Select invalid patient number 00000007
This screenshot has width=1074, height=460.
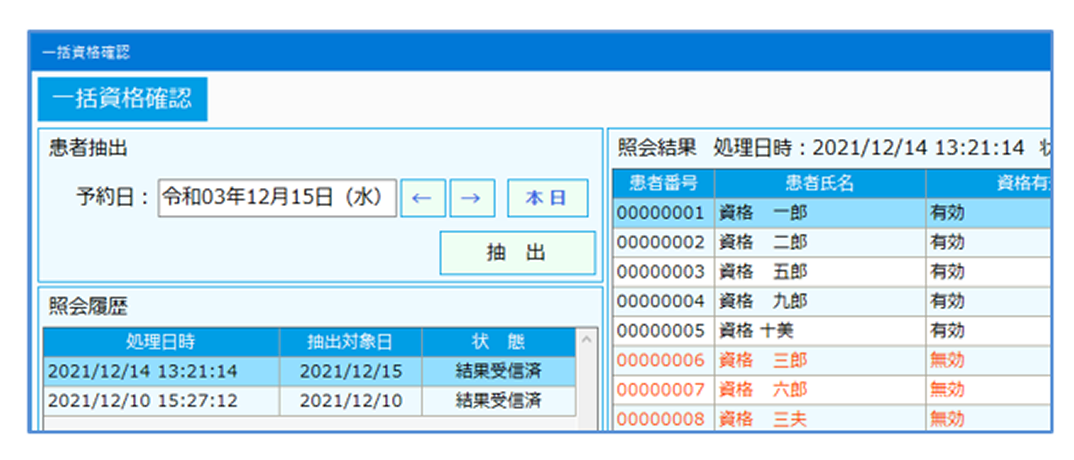pos(664,389)
